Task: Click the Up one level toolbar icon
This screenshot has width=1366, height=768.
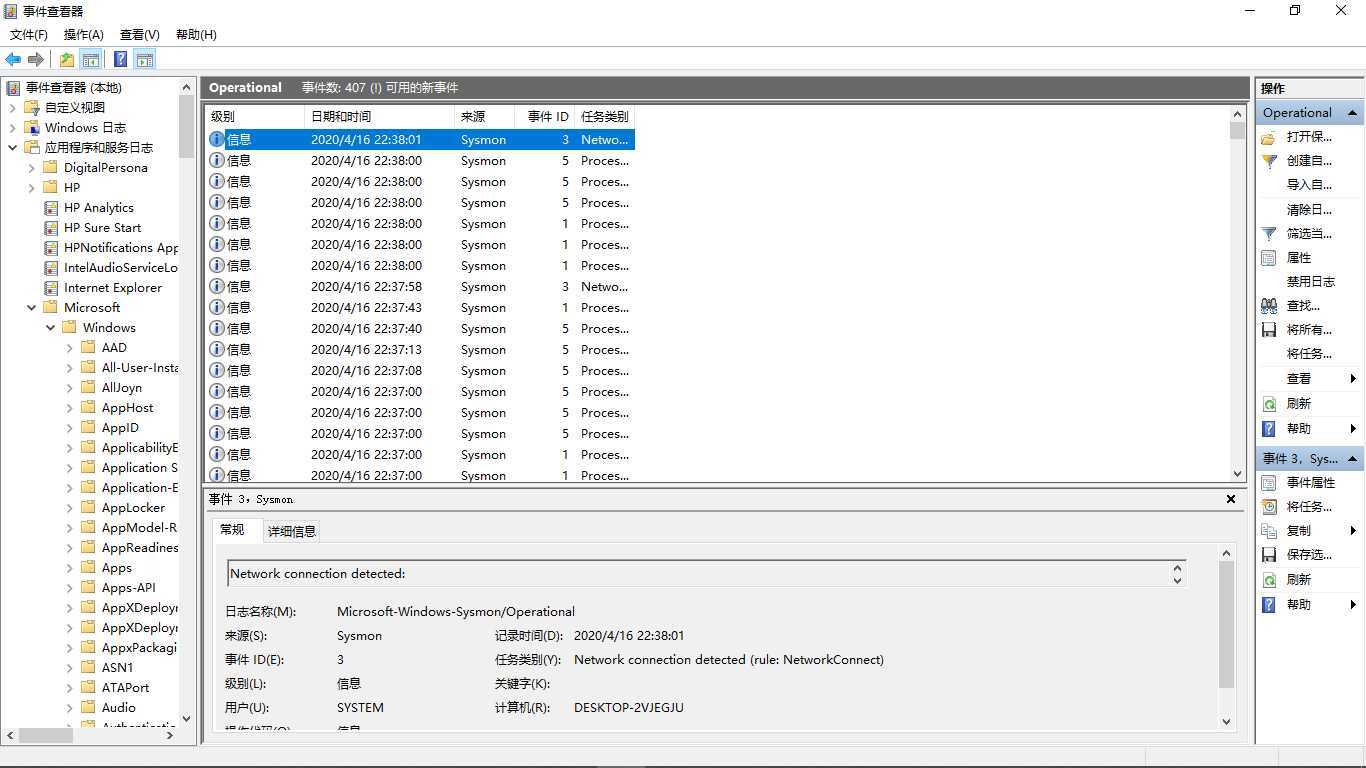Action: coord(67,60)
